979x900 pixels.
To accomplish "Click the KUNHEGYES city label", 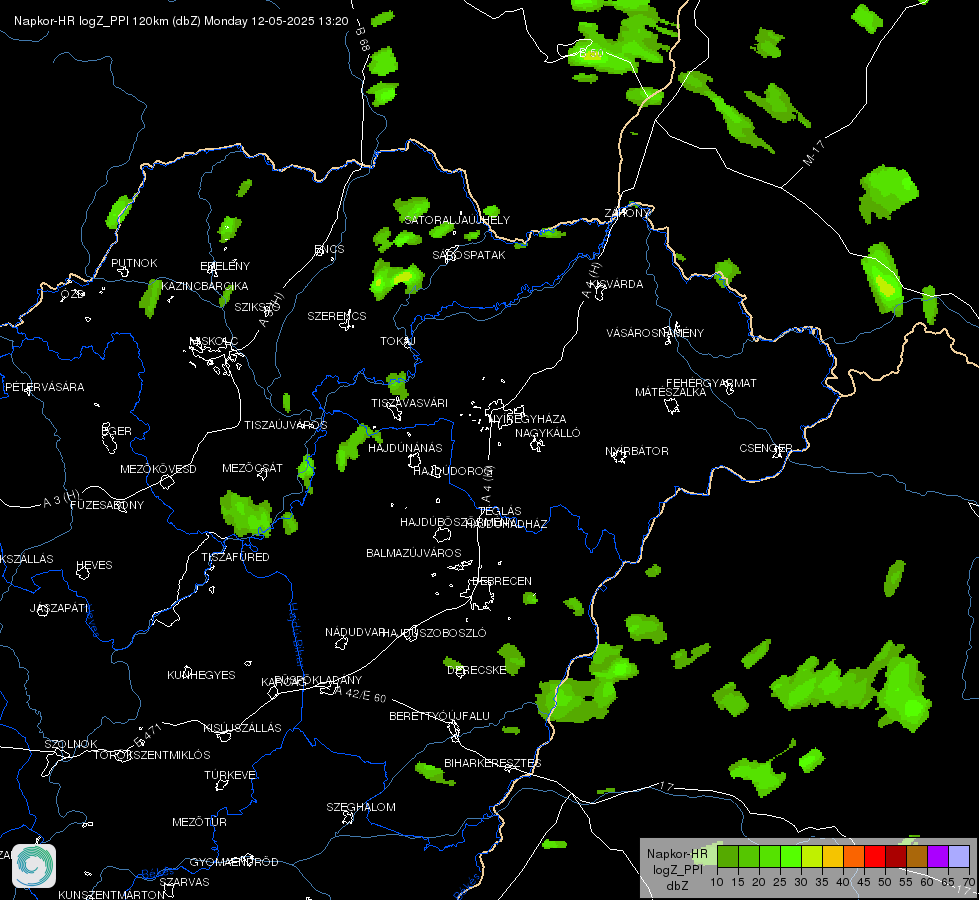I will [x=201, y=675].
